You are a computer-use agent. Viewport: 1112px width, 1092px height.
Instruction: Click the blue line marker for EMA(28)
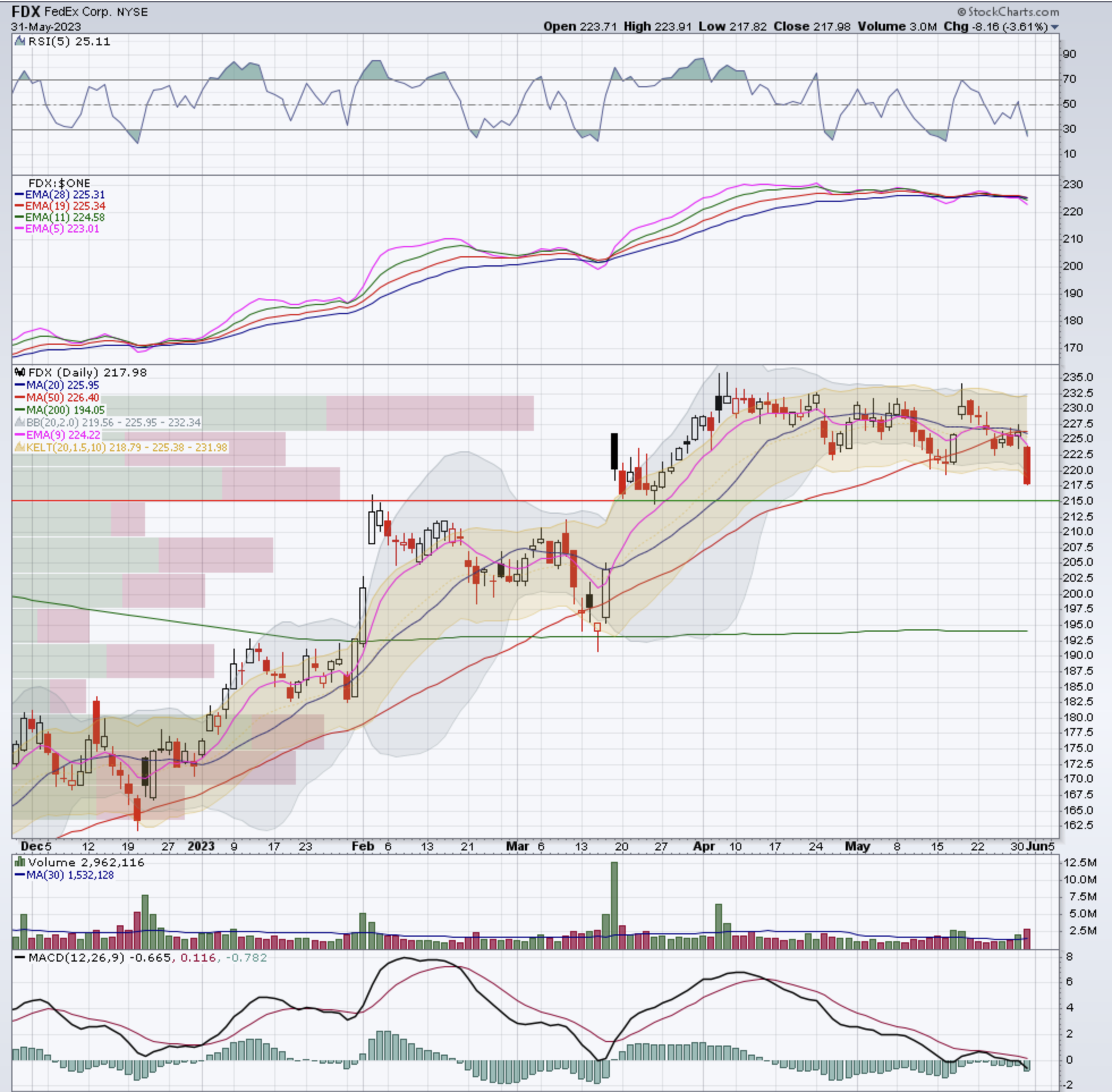(19, 195)
